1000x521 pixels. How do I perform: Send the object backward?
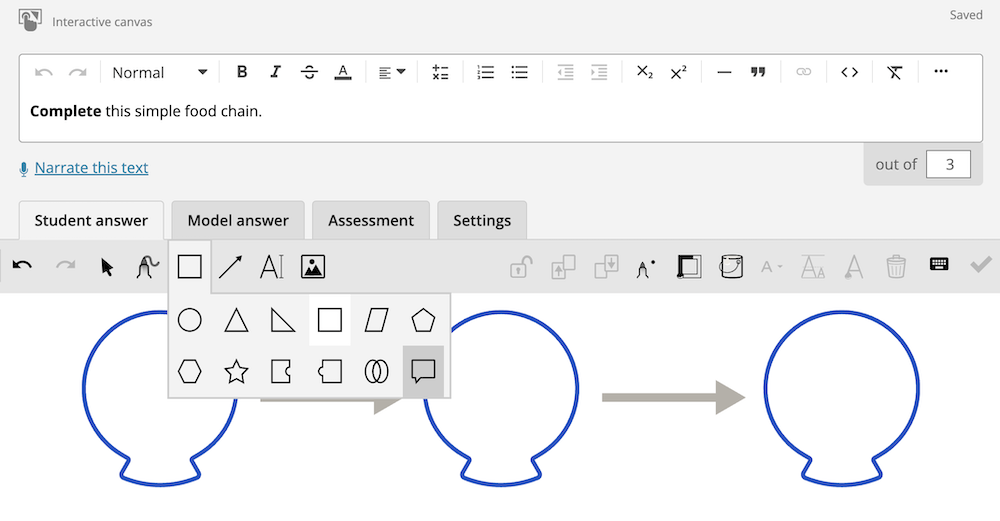pyautogui.click(x=606, y=267)
